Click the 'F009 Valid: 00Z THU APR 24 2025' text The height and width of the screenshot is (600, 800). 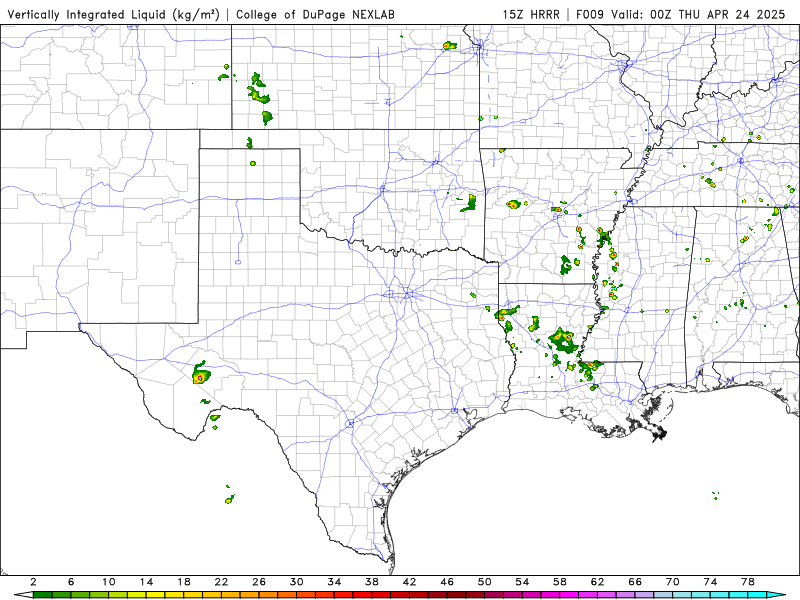click(x=681, y=15)
